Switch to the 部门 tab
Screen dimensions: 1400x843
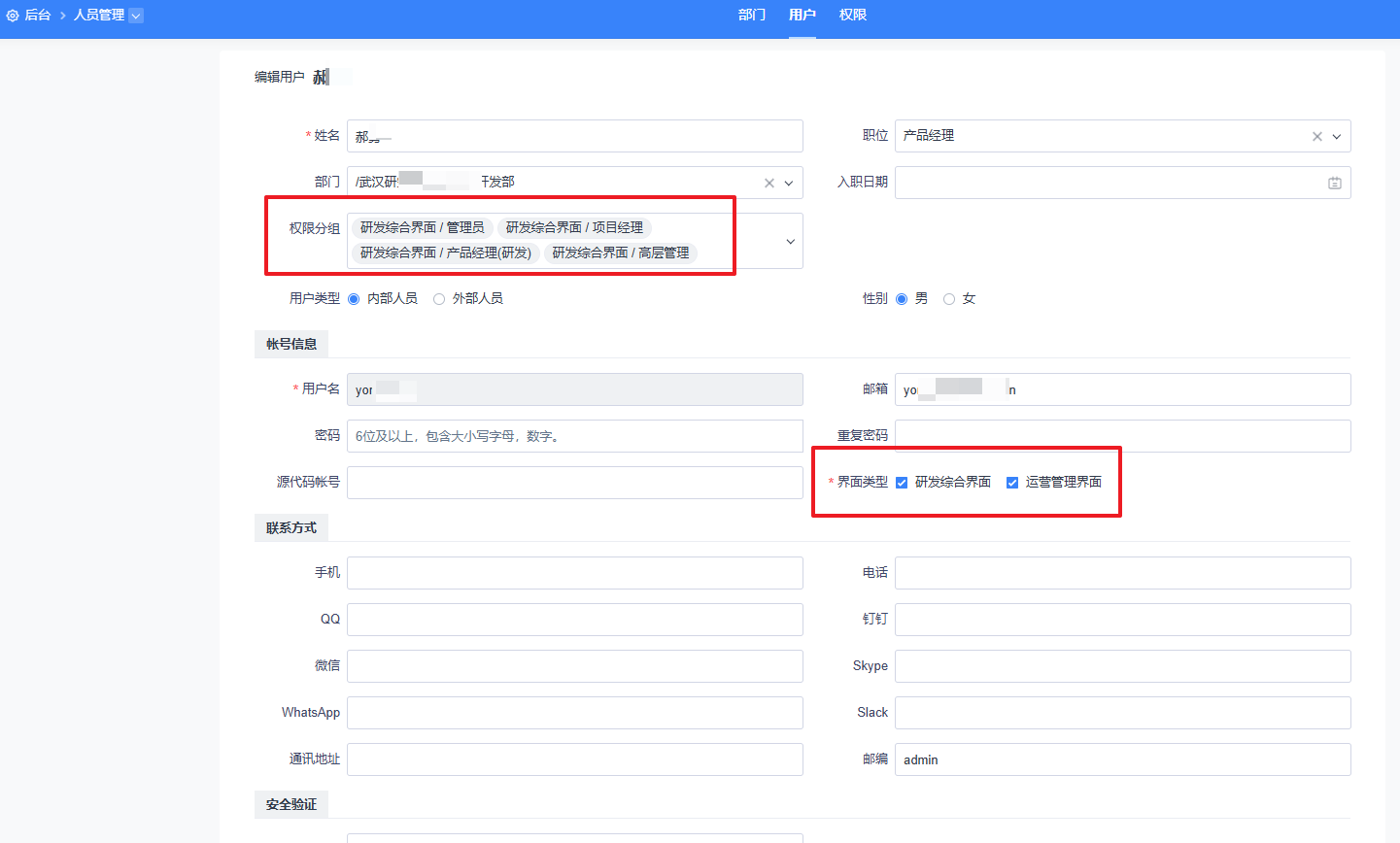[752, 16]
